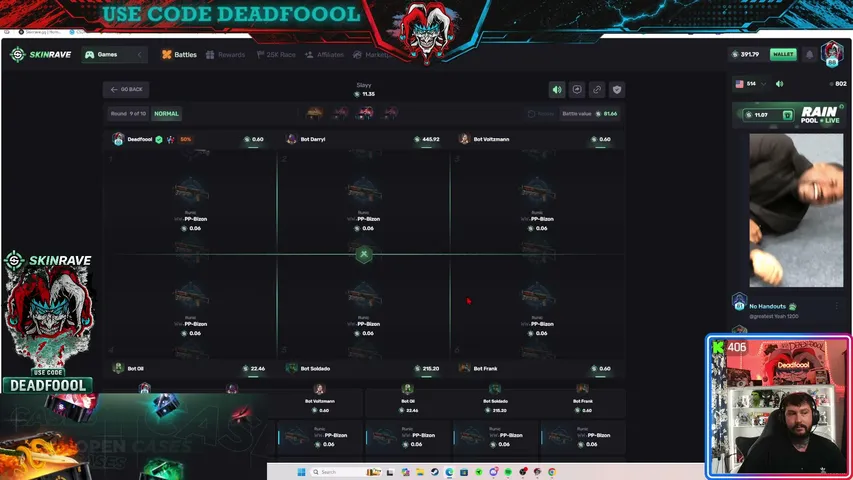Click the Bot Frank summary avatar in results row

pos(583,389)
